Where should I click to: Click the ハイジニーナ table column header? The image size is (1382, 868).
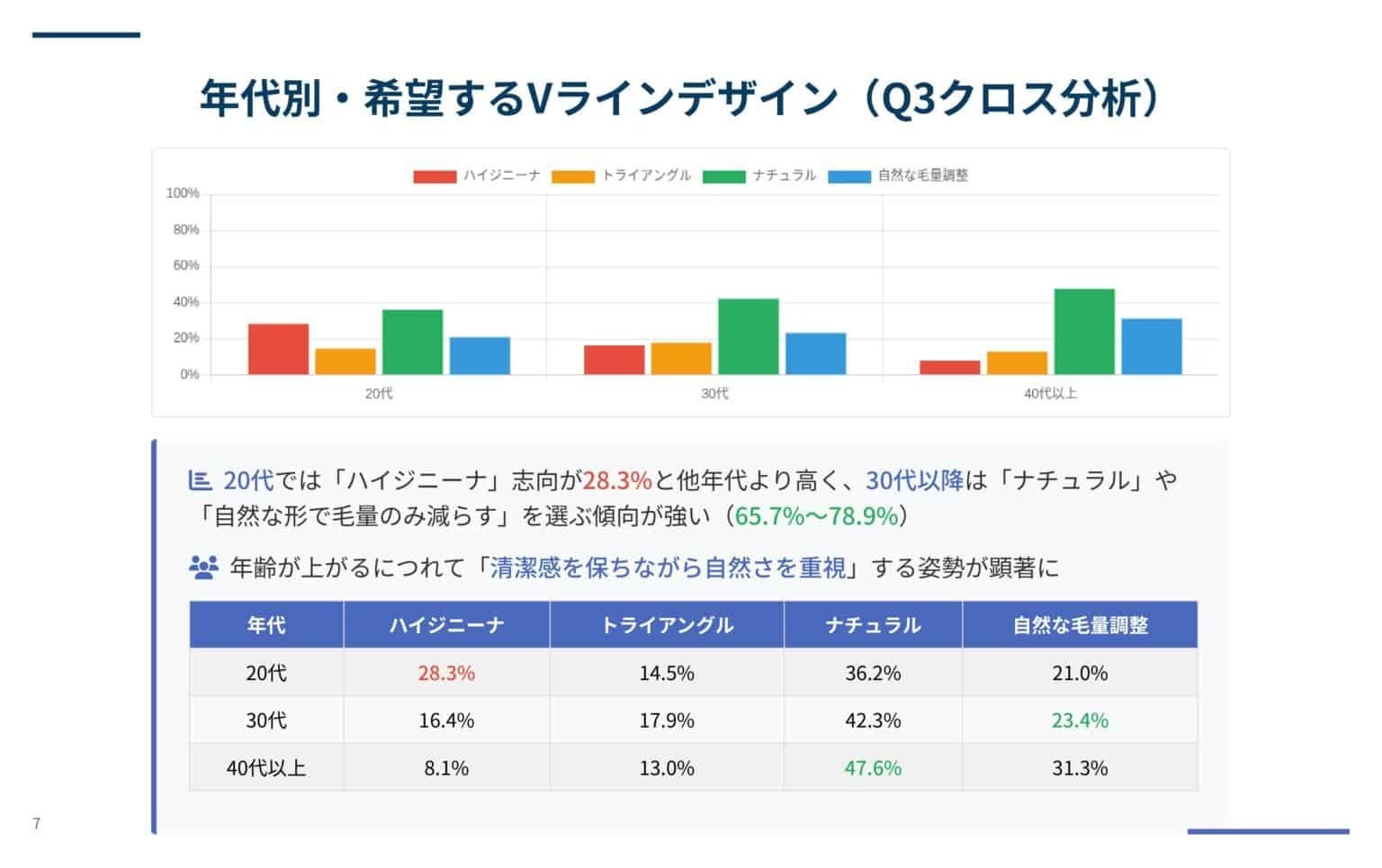pyautogui.click(x=446, y=625)
